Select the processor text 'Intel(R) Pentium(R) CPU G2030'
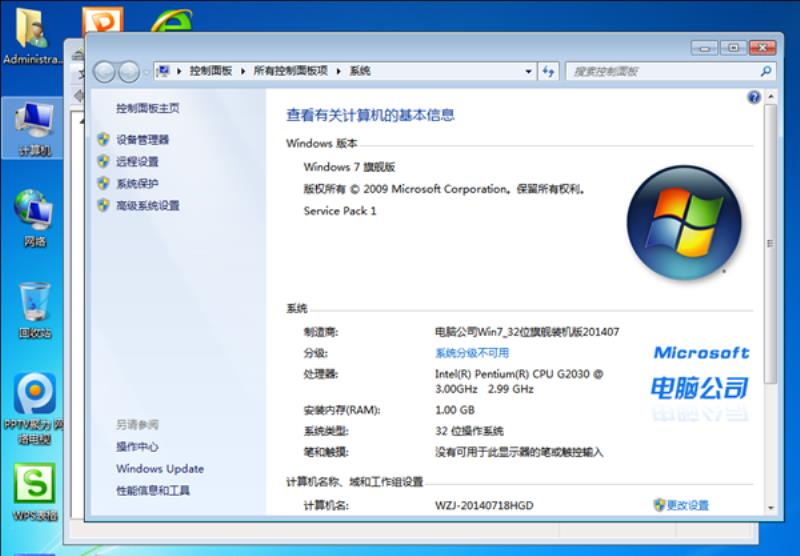This screenshot has width=800, height=556. pos(512,374)
